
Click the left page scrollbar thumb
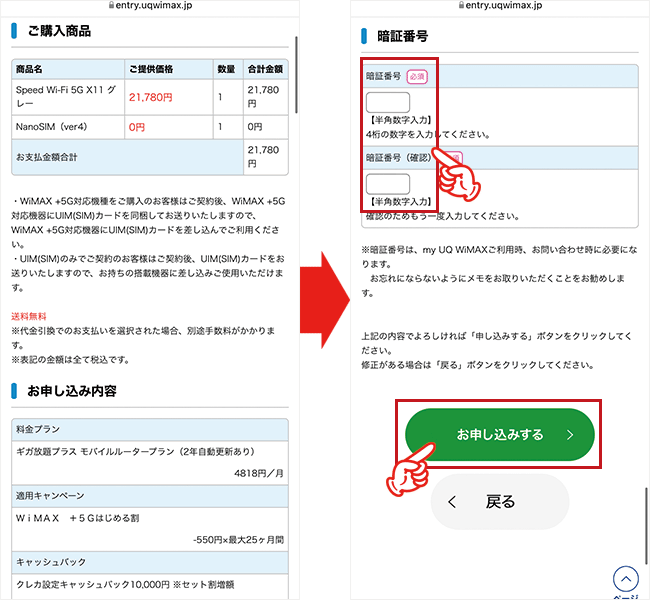[296, 75]
